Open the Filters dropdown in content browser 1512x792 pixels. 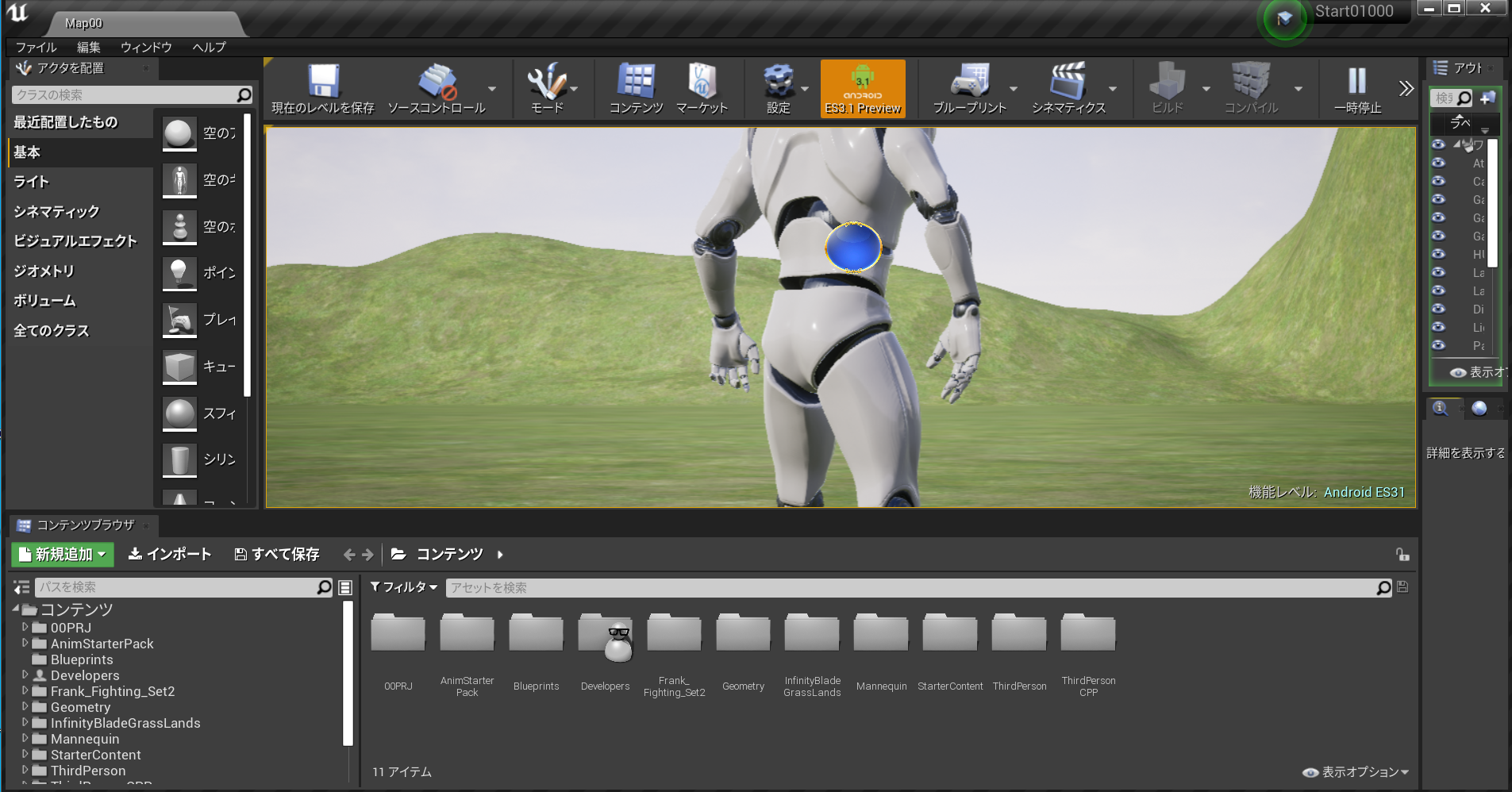pyautogui.click(x=404, y=587)
